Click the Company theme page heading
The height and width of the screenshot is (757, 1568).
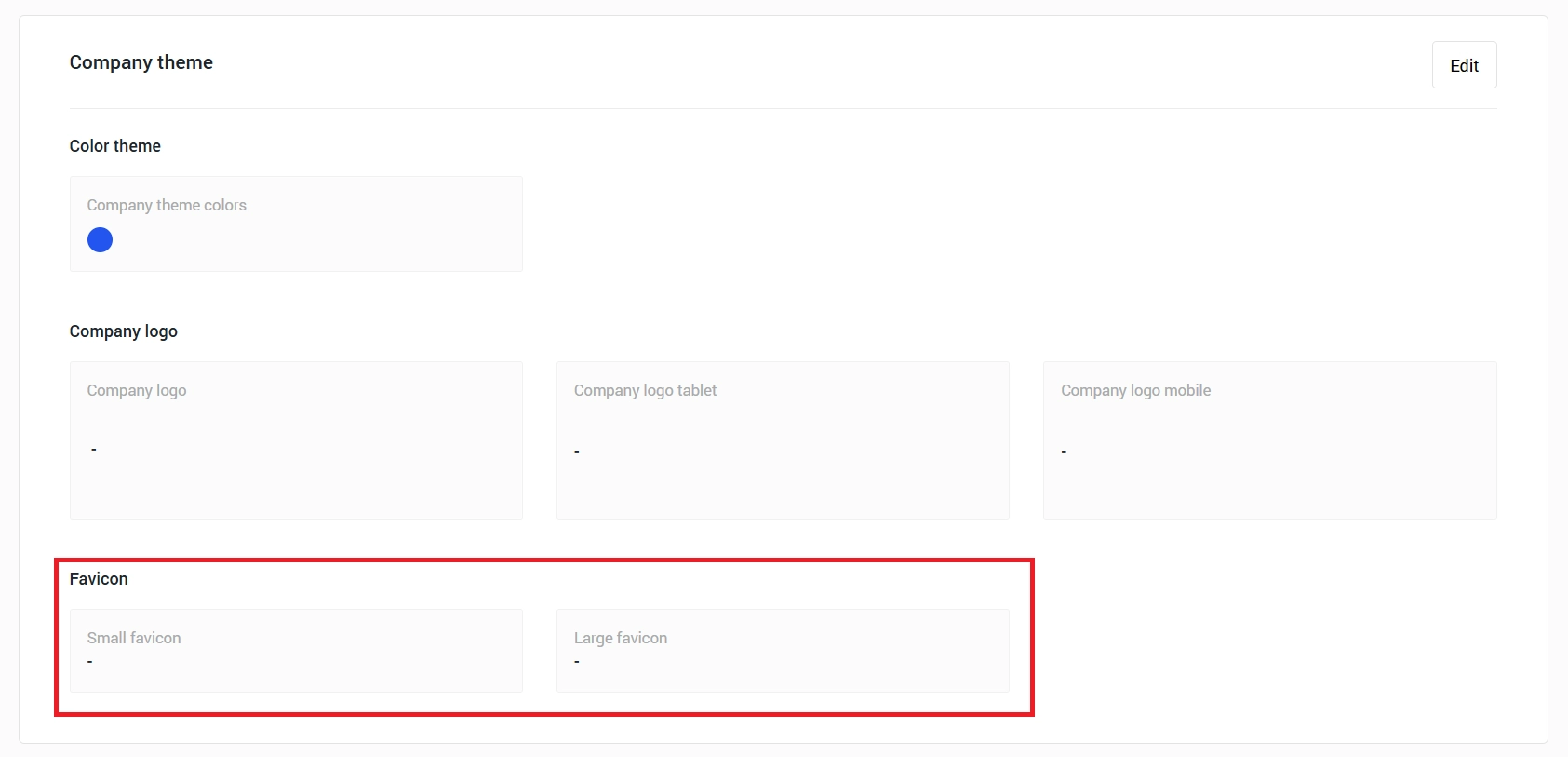(x=141, y=62)
